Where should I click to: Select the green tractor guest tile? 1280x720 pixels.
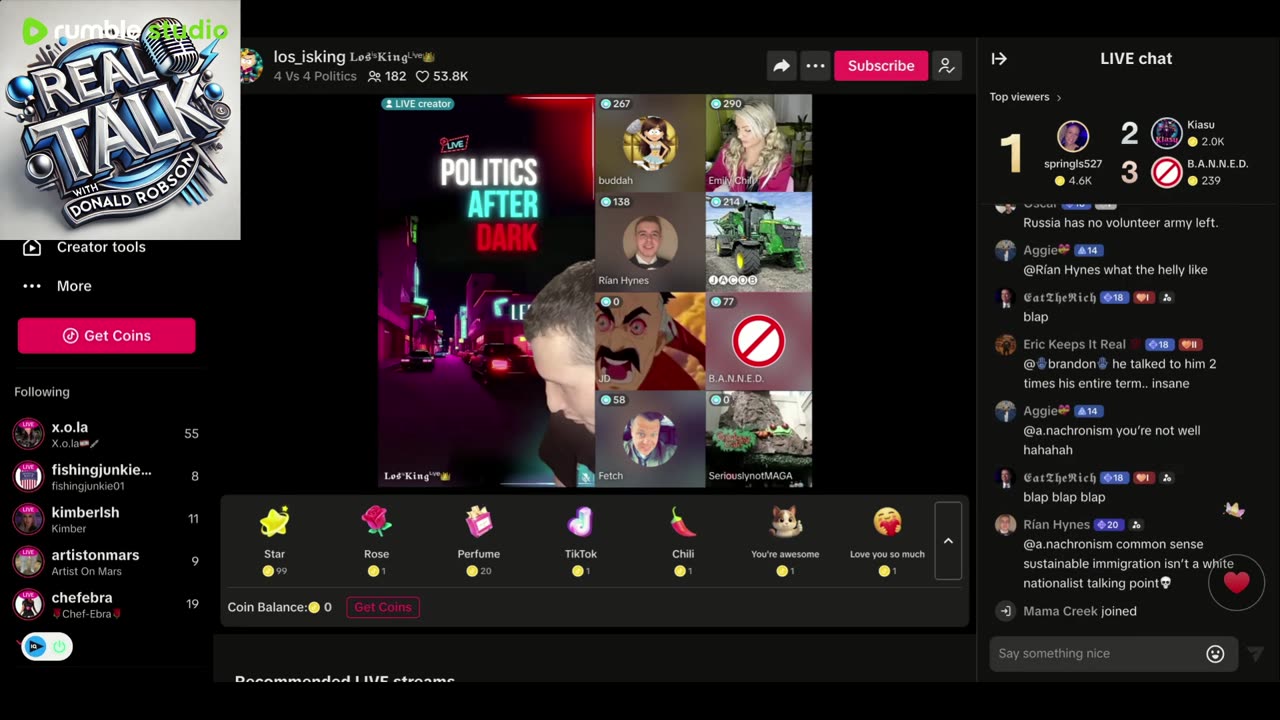pos(759,241)
